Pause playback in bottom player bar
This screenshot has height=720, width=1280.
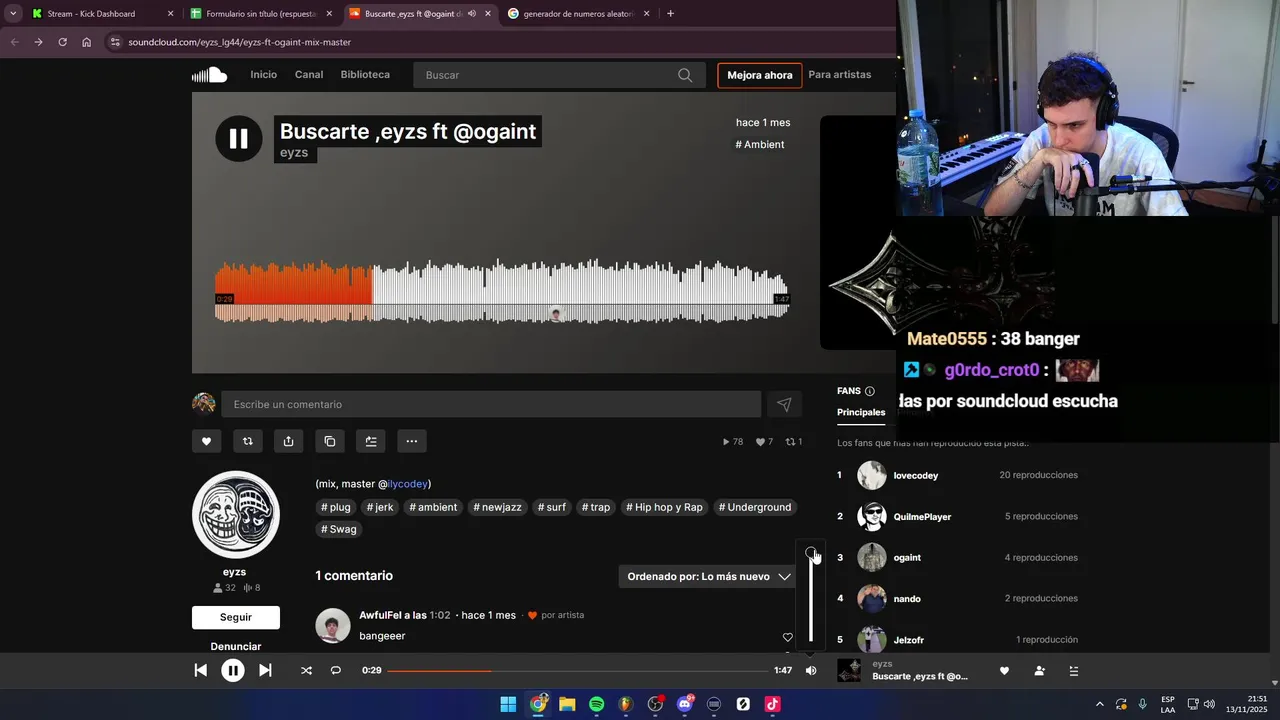pyautogui.click(x=232, y=671)
